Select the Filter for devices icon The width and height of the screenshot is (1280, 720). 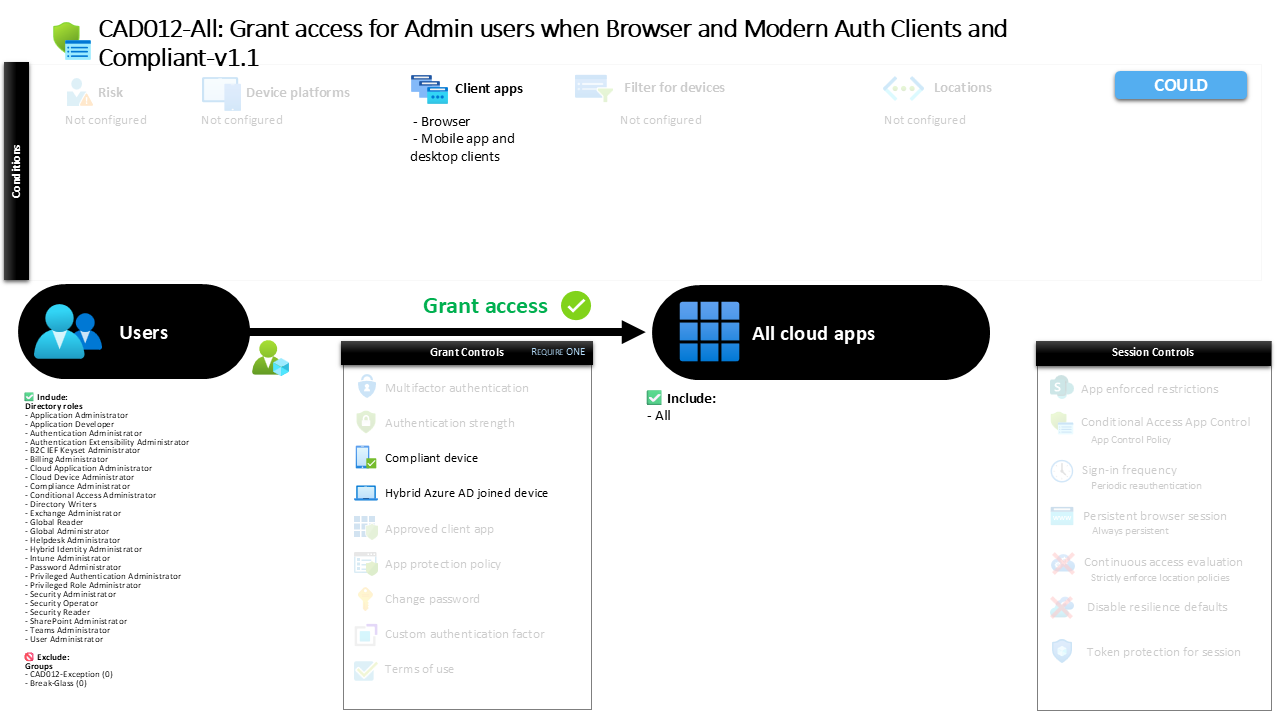point(592,88)
